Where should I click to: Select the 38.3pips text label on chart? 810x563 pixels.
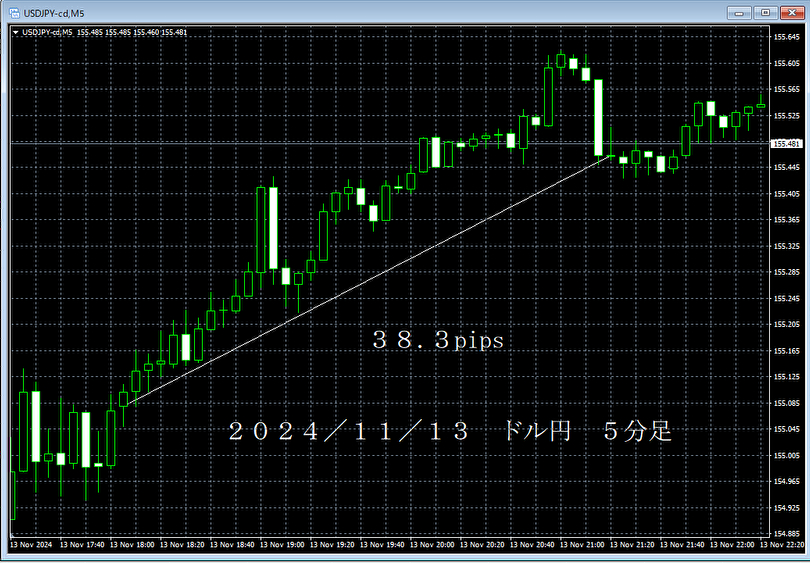point(438,341)
